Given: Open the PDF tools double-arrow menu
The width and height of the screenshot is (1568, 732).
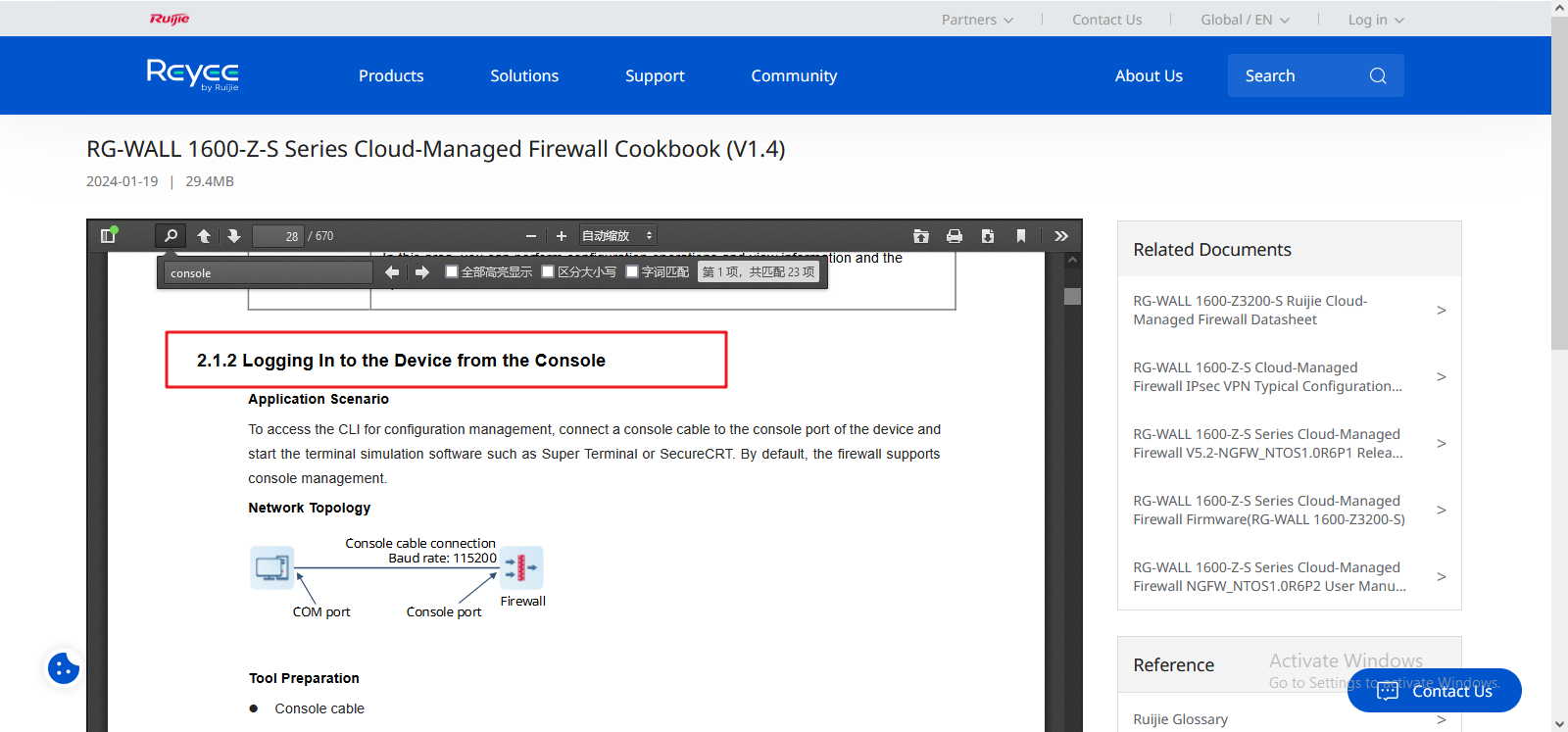Looking at the screenshot, I should [1061, 236].
